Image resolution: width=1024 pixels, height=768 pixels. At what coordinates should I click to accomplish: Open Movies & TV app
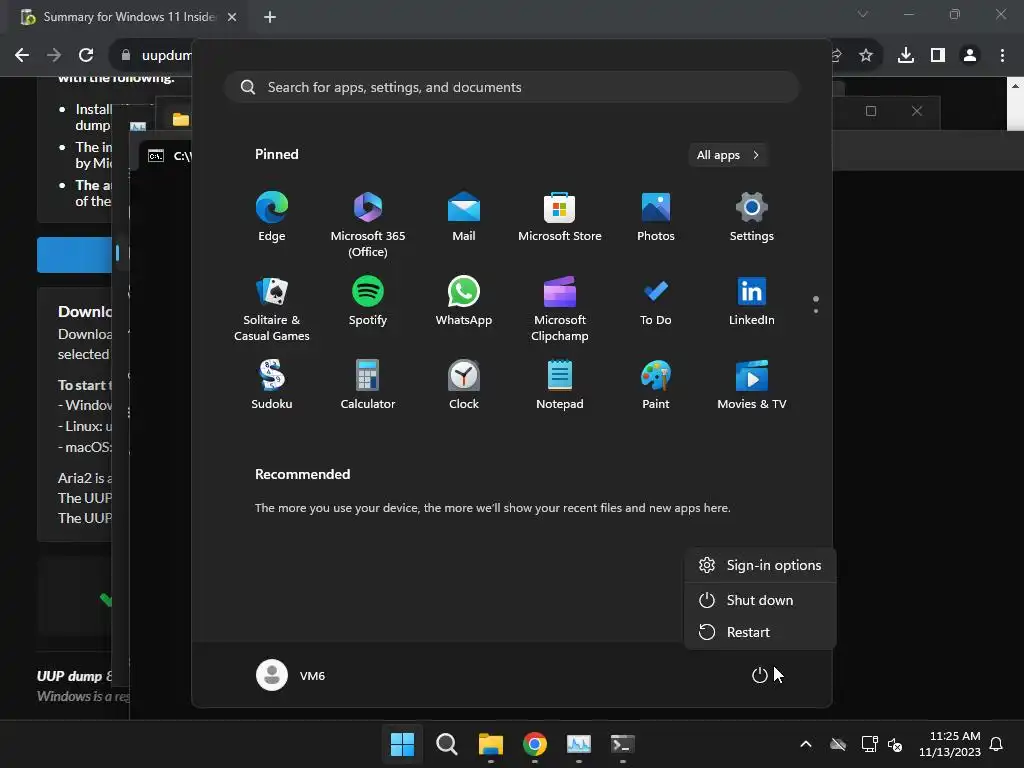752,385
